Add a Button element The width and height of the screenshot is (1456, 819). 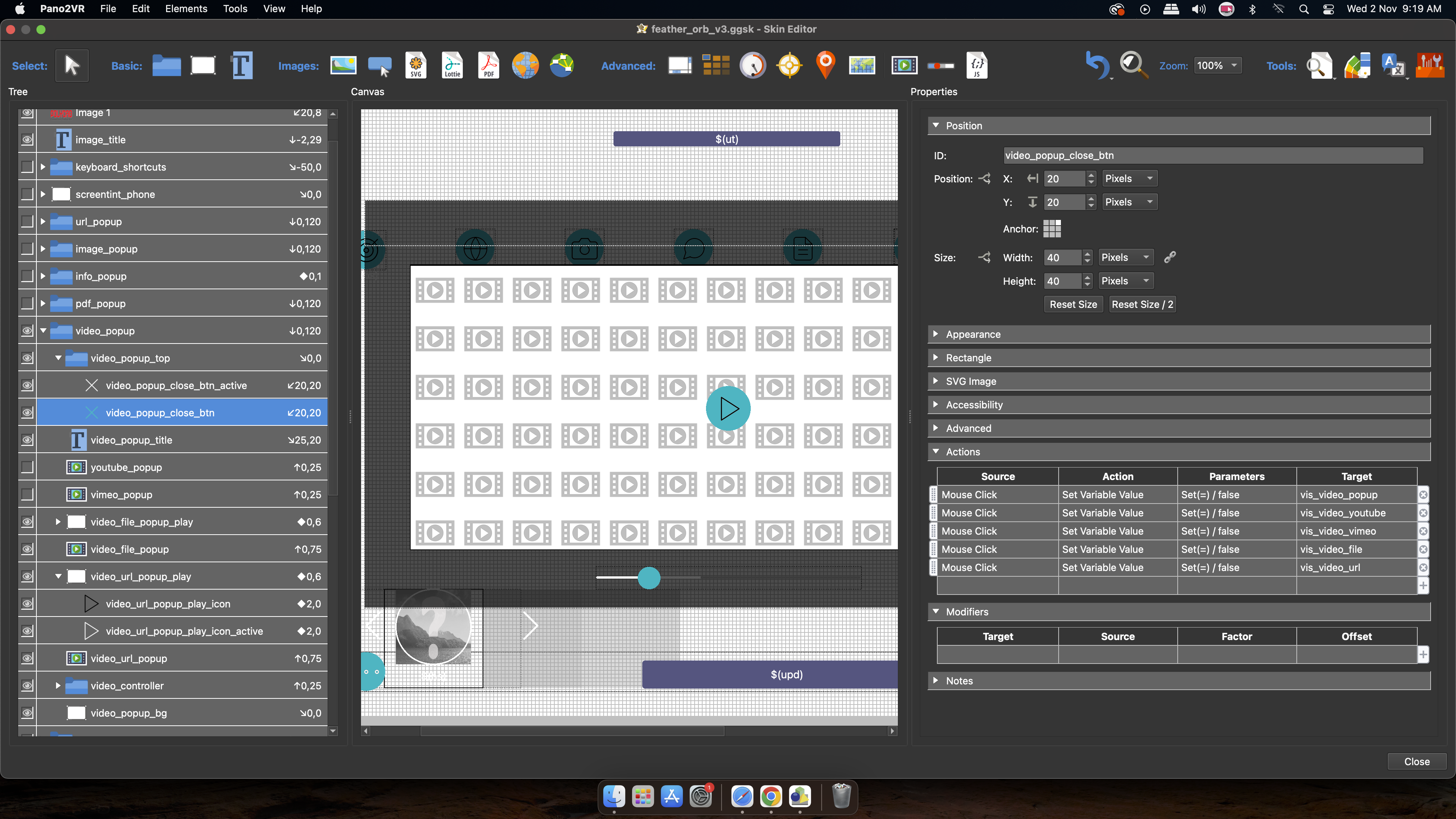tap(379, 66)
